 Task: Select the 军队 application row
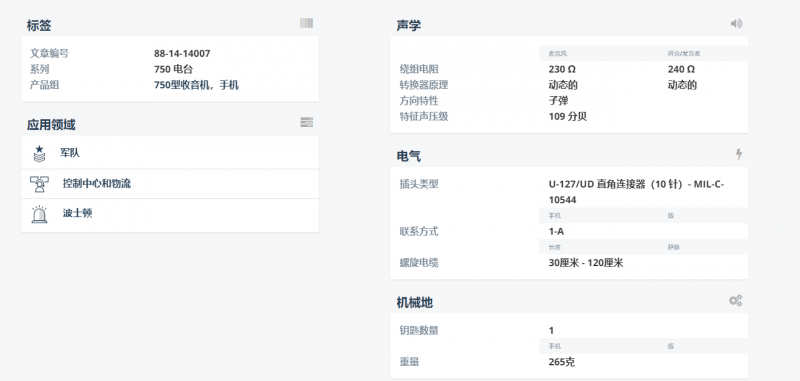(x=170, y=153)
